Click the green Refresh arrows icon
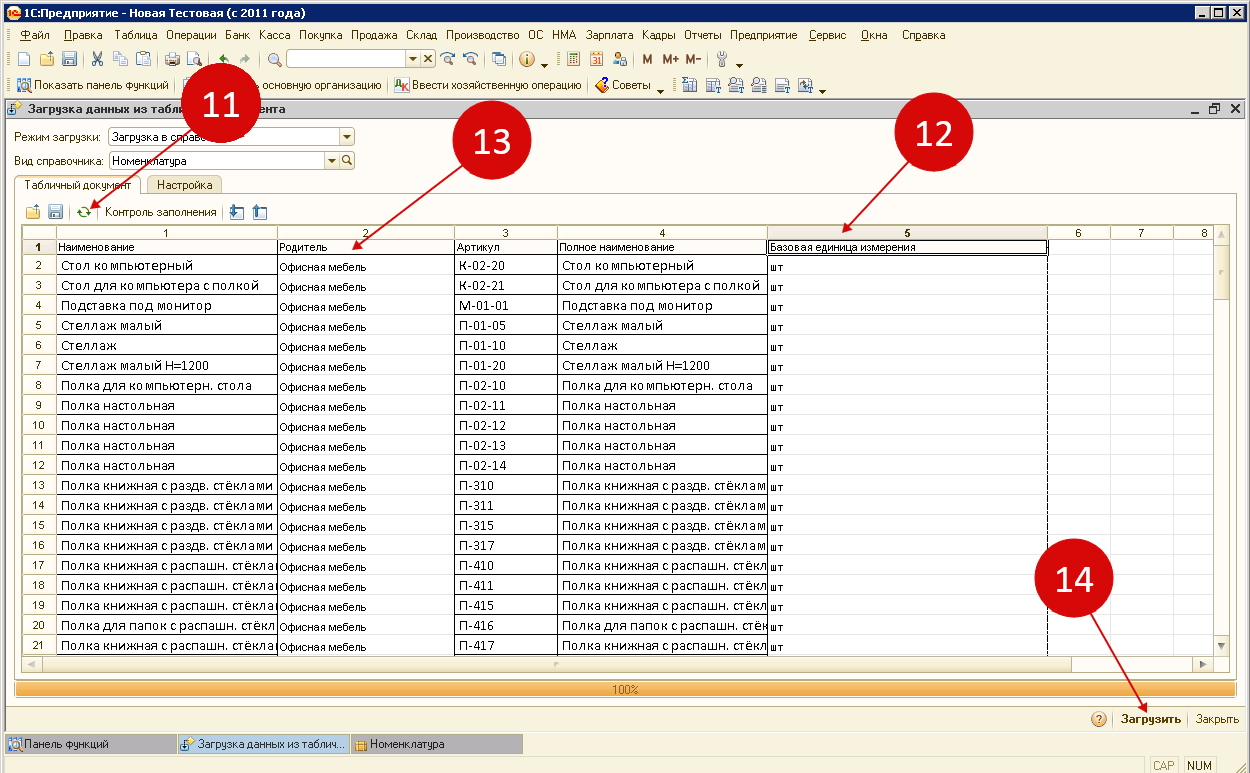This screenshot has width=1250, height=773. 85,211
